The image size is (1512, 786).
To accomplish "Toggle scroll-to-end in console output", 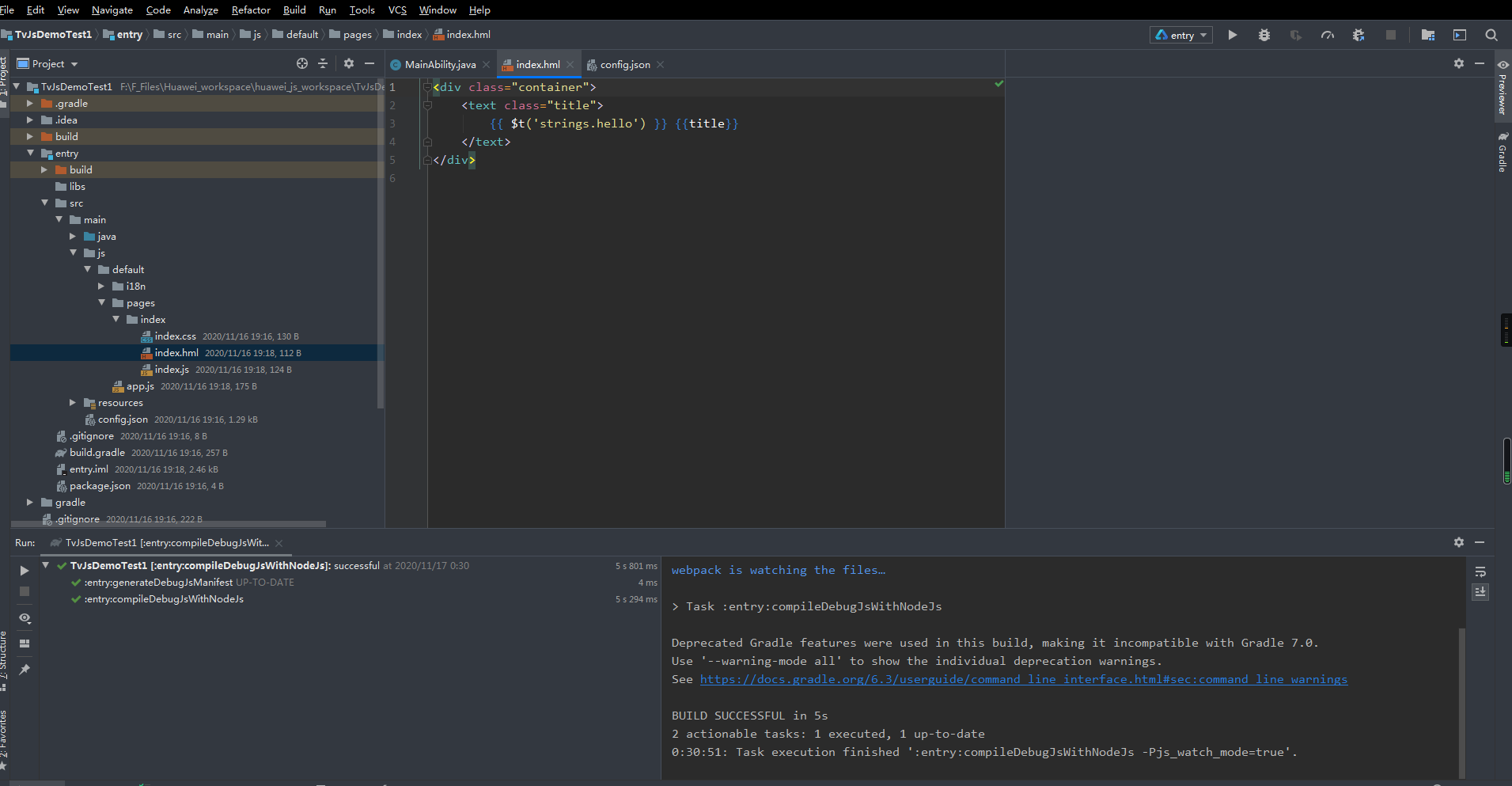I will coord(1480,591).
